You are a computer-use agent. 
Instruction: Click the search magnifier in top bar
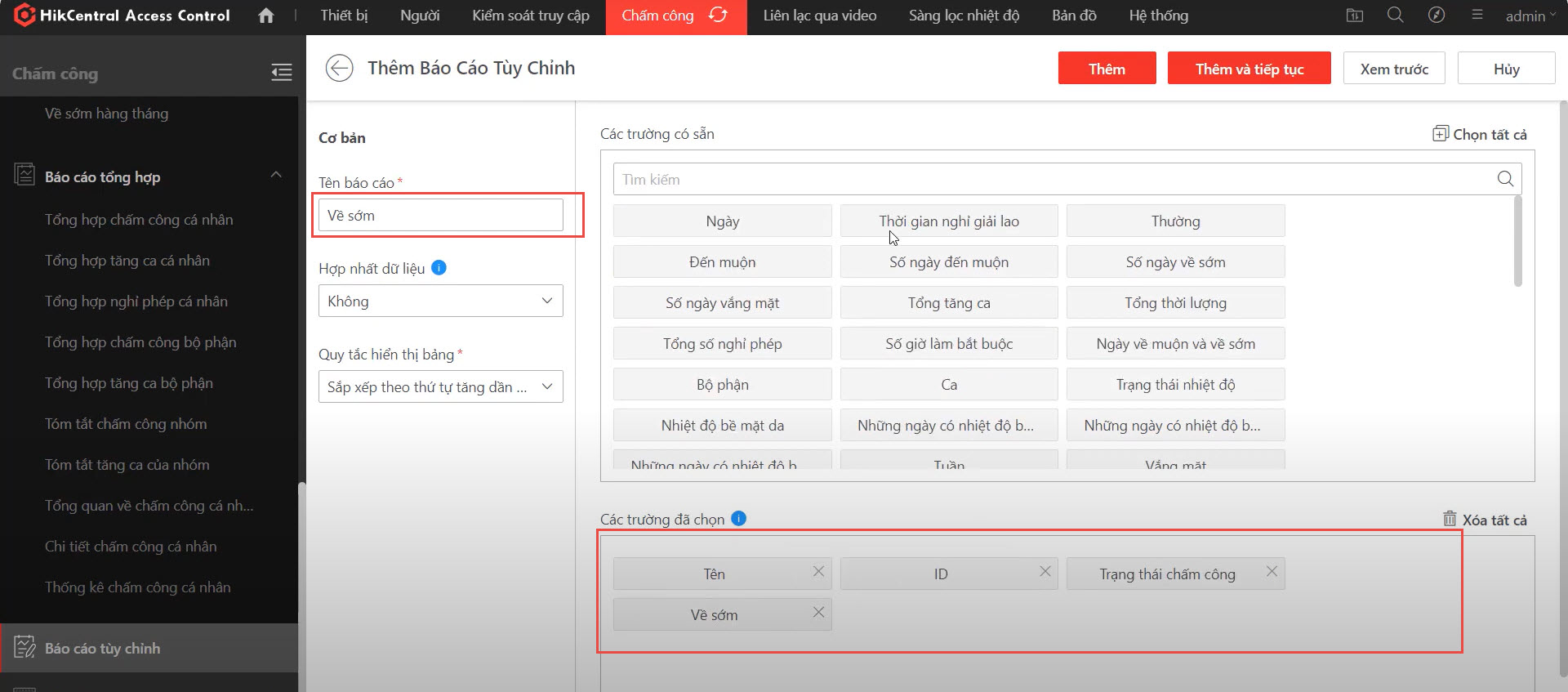(x=1395, y=16)
